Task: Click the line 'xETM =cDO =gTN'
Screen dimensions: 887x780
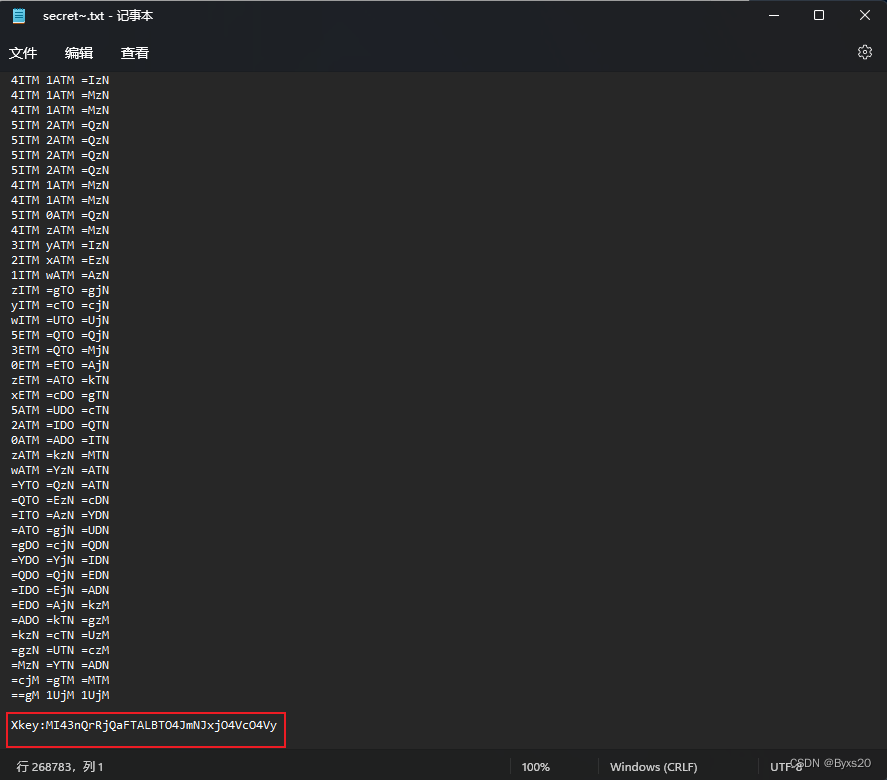Action: coord(60,395)
